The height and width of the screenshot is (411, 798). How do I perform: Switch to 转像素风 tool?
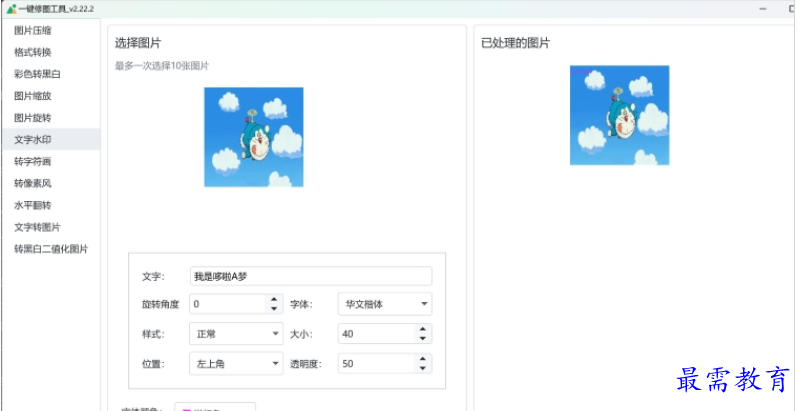(50, 184)
